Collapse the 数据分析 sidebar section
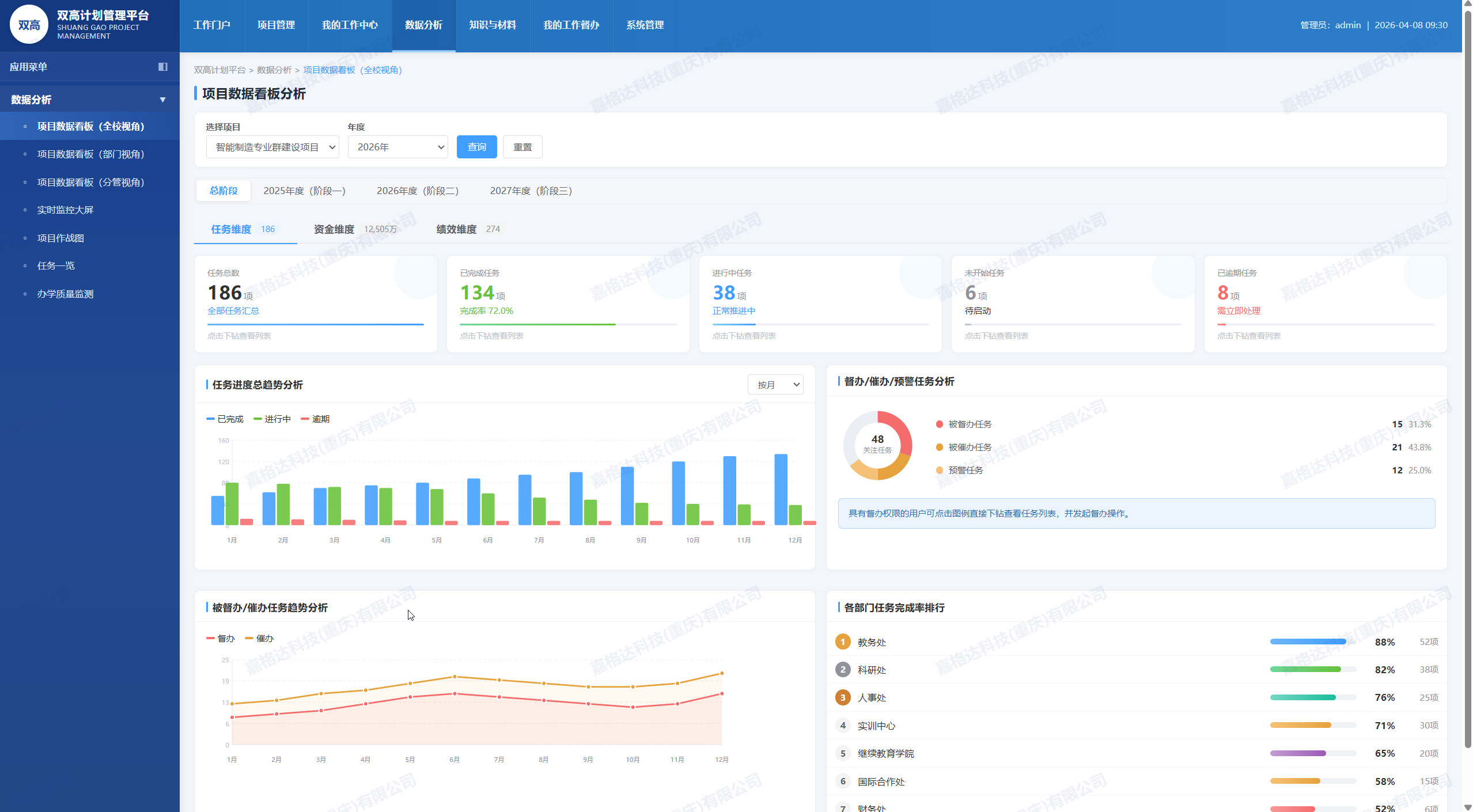Screen dimensions: 1473x812 (162, 100)
